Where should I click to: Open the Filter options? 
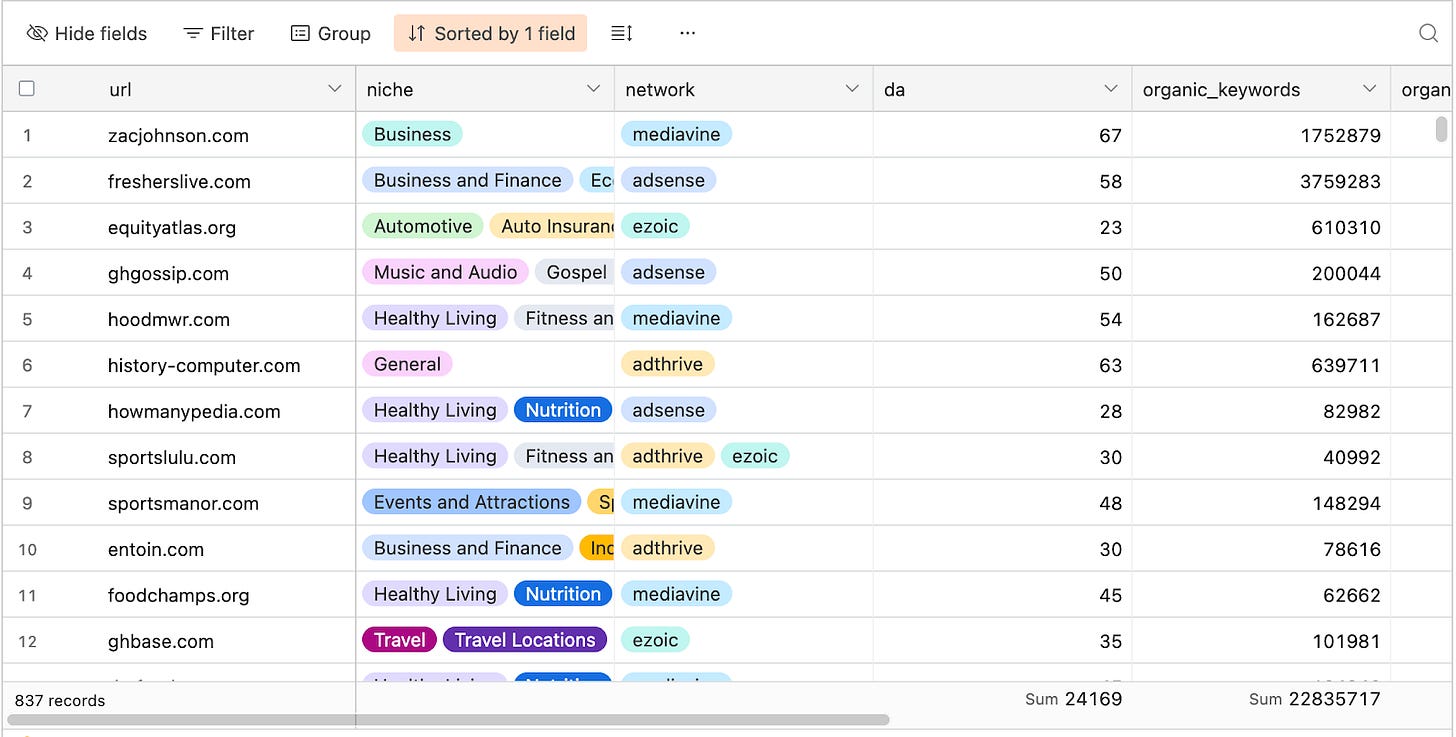click(x=219, y=33)
